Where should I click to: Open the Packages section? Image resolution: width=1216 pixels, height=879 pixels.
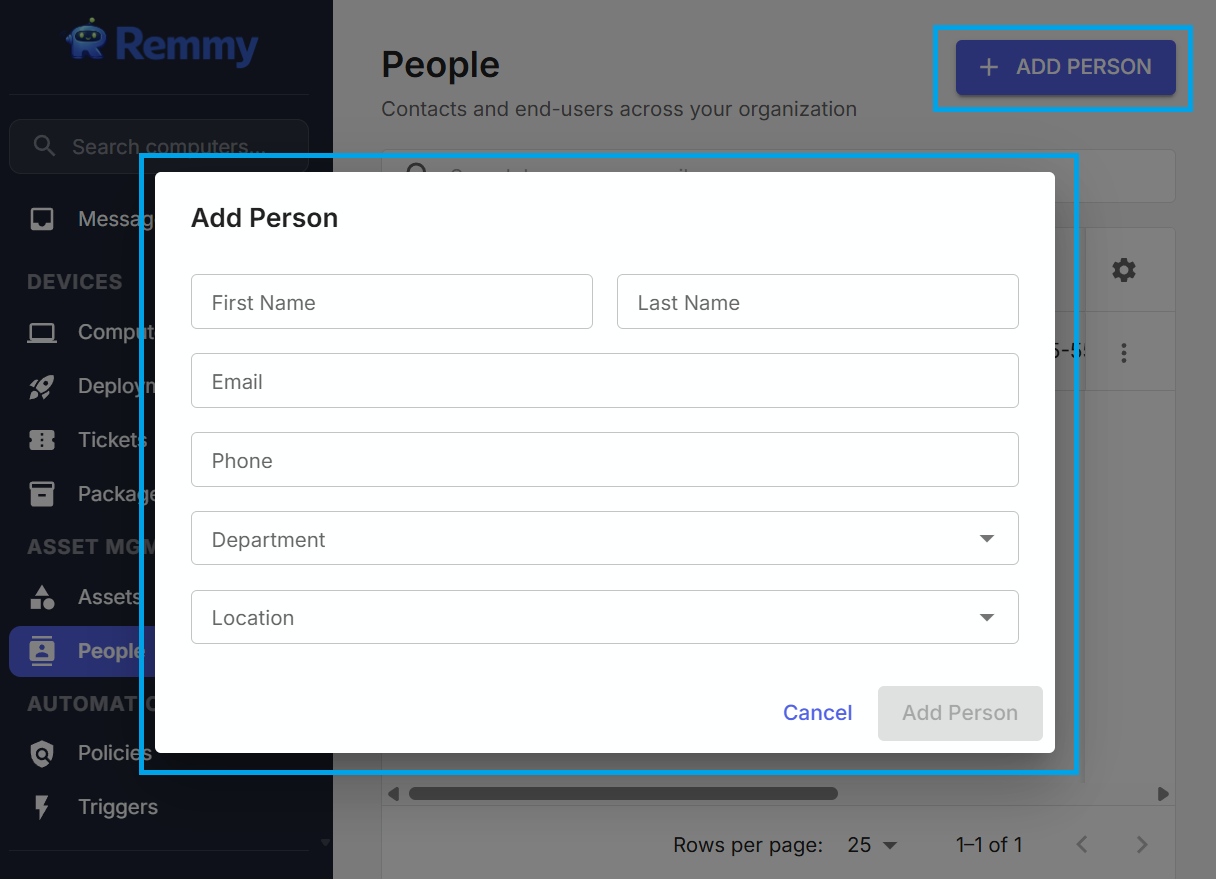tap(43, 493)
